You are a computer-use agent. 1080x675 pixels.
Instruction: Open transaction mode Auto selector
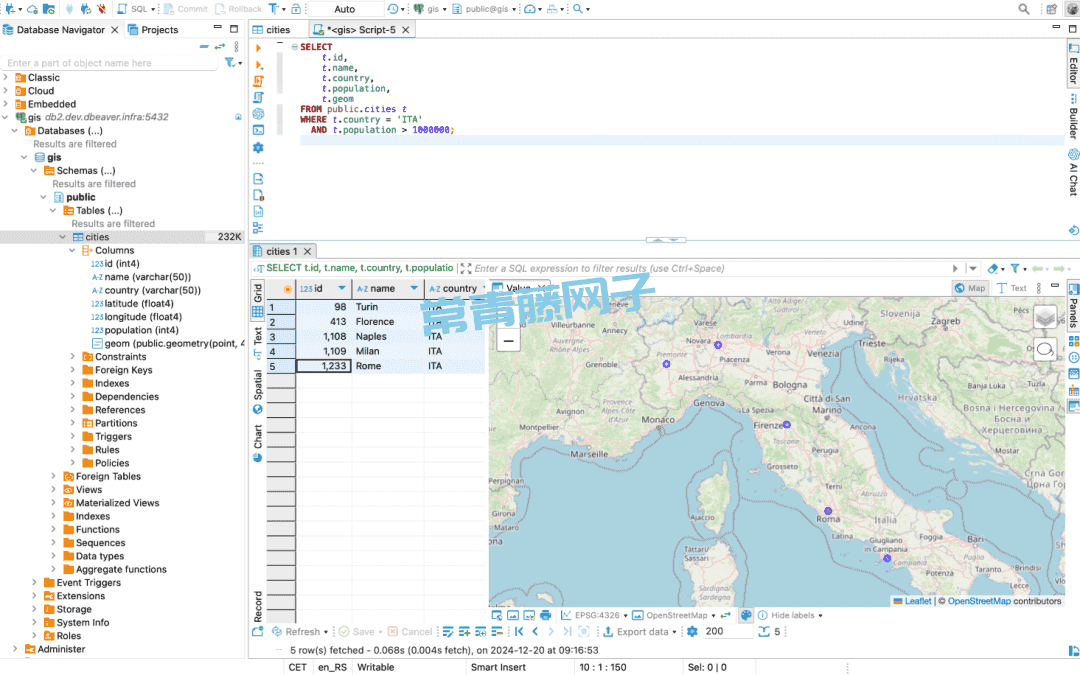pyautogui.click(x=345, y=9)
